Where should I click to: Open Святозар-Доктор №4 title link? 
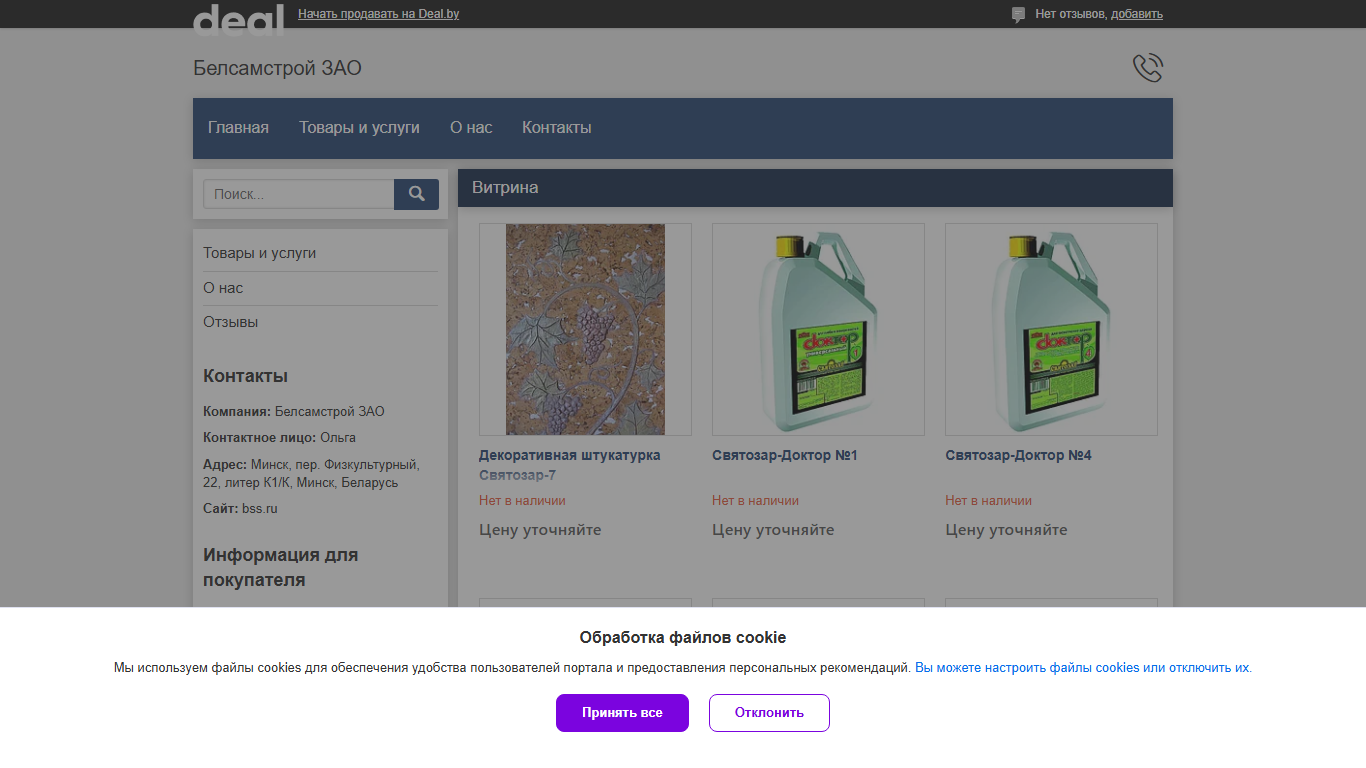(x=1018, y=456)
